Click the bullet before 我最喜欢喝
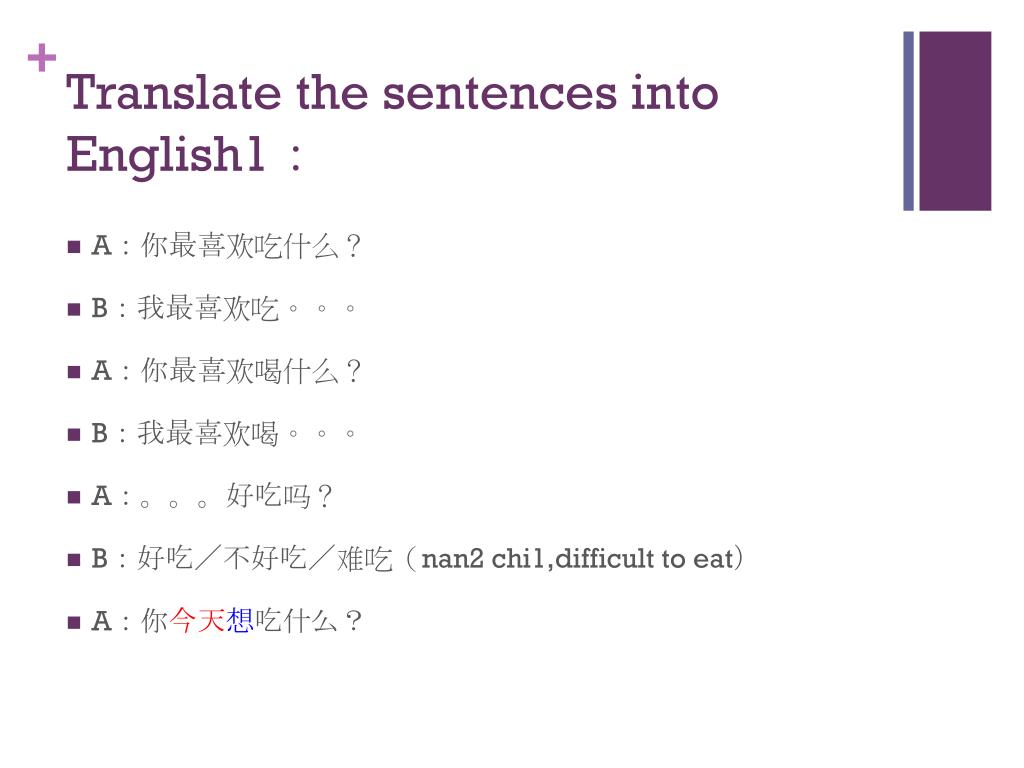The width and height of the screenshot is (1024, 768). (74, 434)
